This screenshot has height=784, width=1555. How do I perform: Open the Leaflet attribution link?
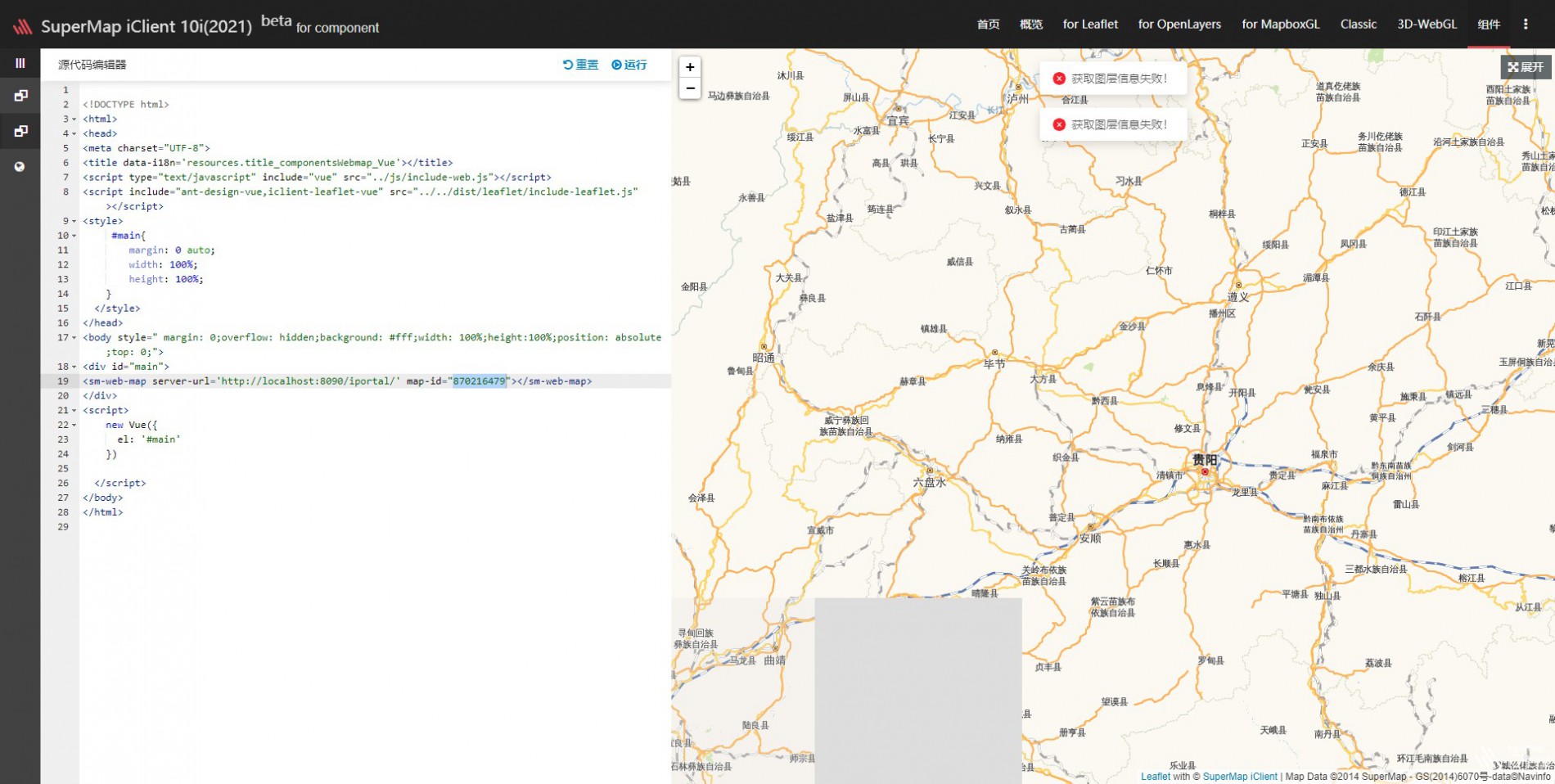tap(1156, 777)
